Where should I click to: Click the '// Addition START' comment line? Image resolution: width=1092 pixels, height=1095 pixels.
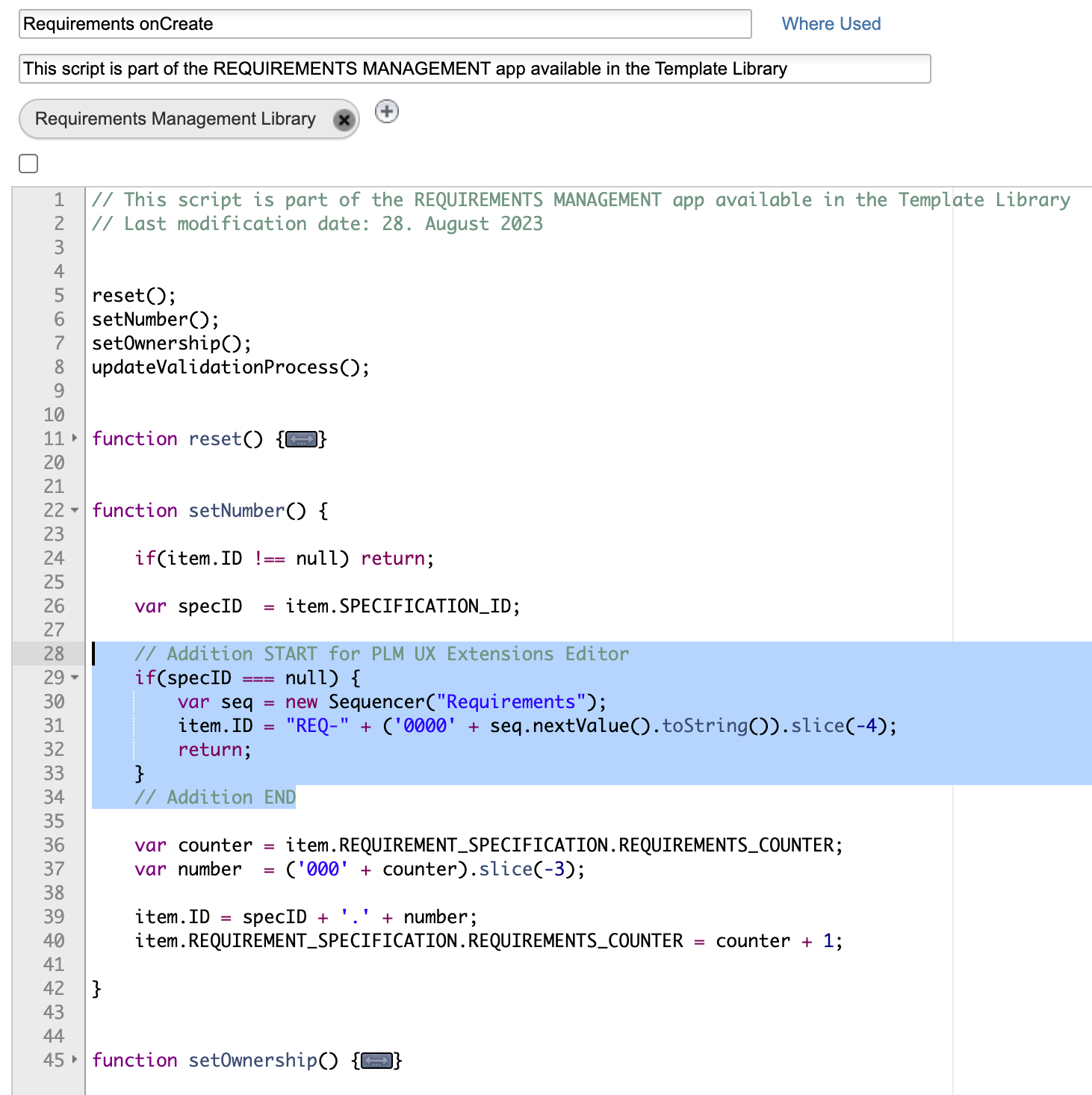pyautogui.click(x=382, y=654)
